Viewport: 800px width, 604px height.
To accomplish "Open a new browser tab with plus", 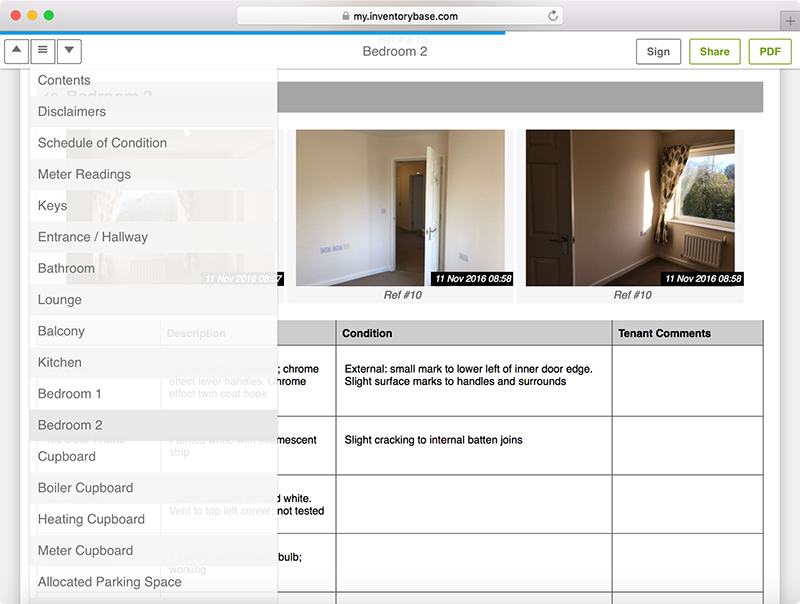I will (790, 21).
